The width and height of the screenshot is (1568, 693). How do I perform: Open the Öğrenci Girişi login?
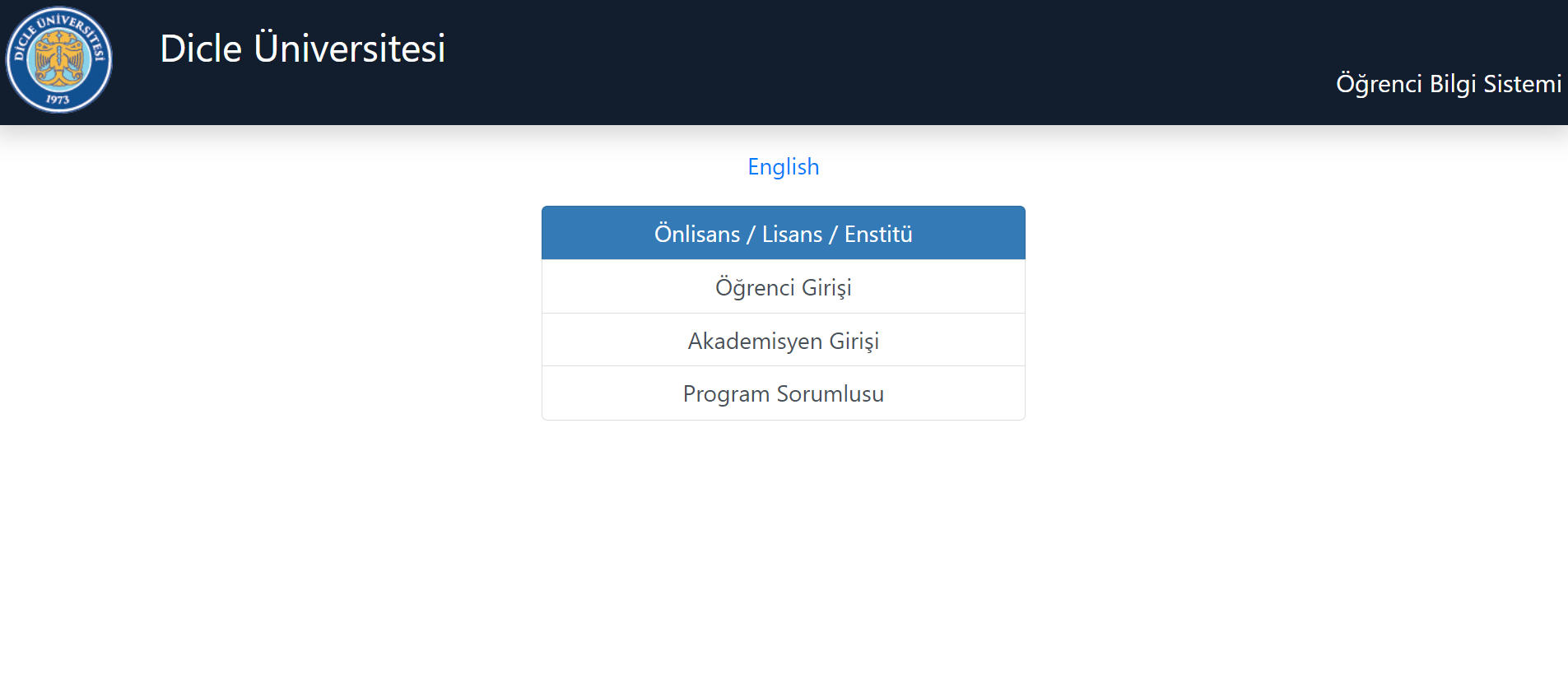[783, 287]
